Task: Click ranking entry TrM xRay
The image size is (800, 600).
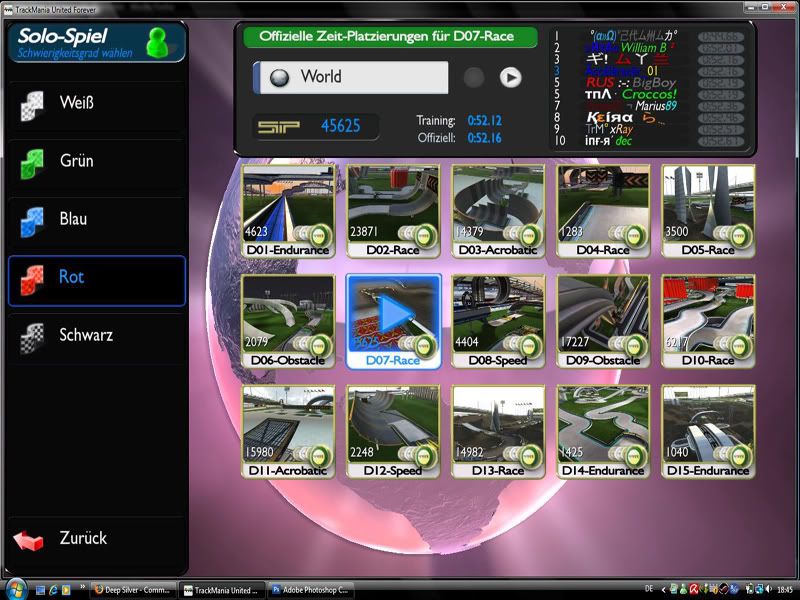Action: coord(609,130)
